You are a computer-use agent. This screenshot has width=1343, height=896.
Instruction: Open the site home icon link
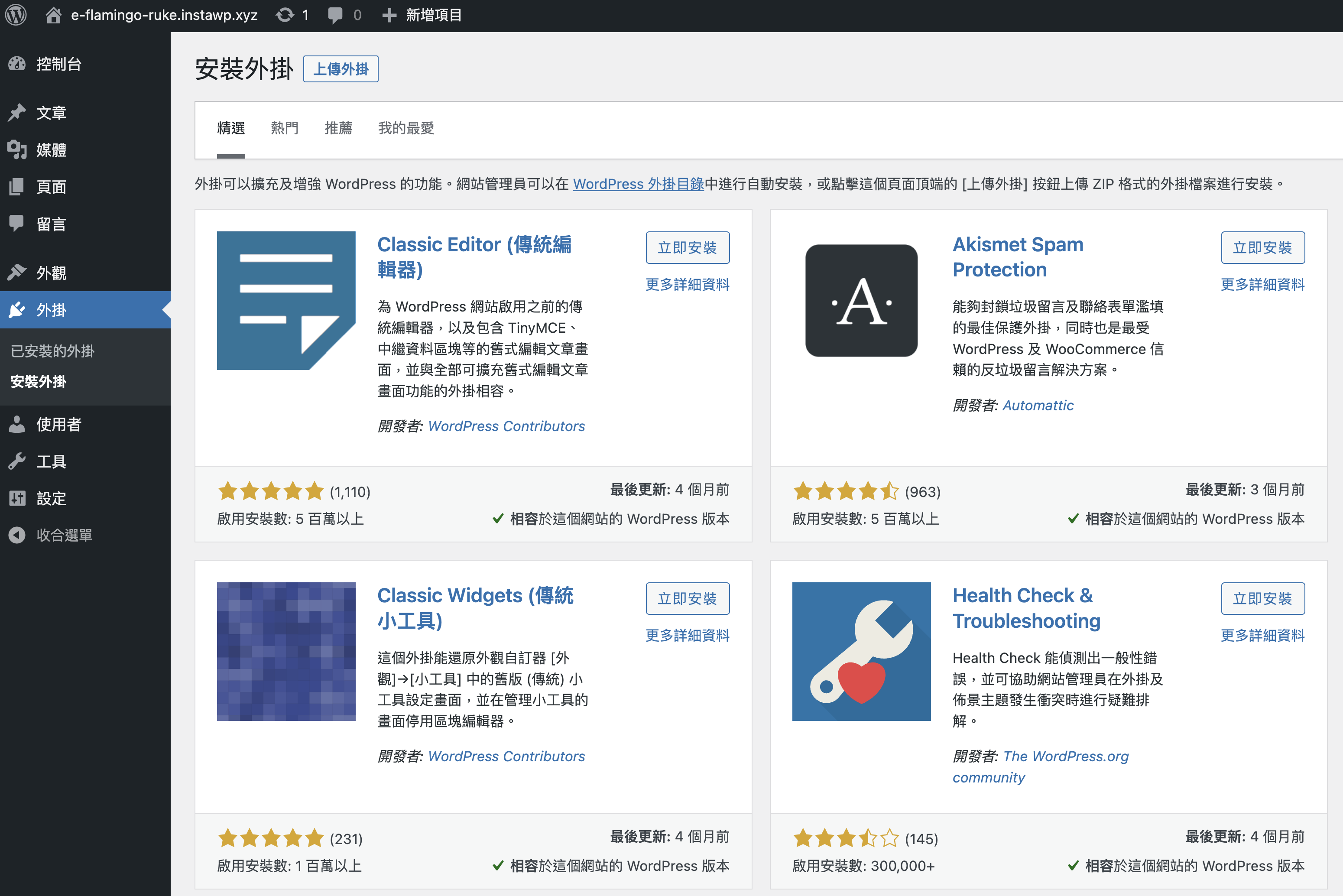[x=53, y=15]
